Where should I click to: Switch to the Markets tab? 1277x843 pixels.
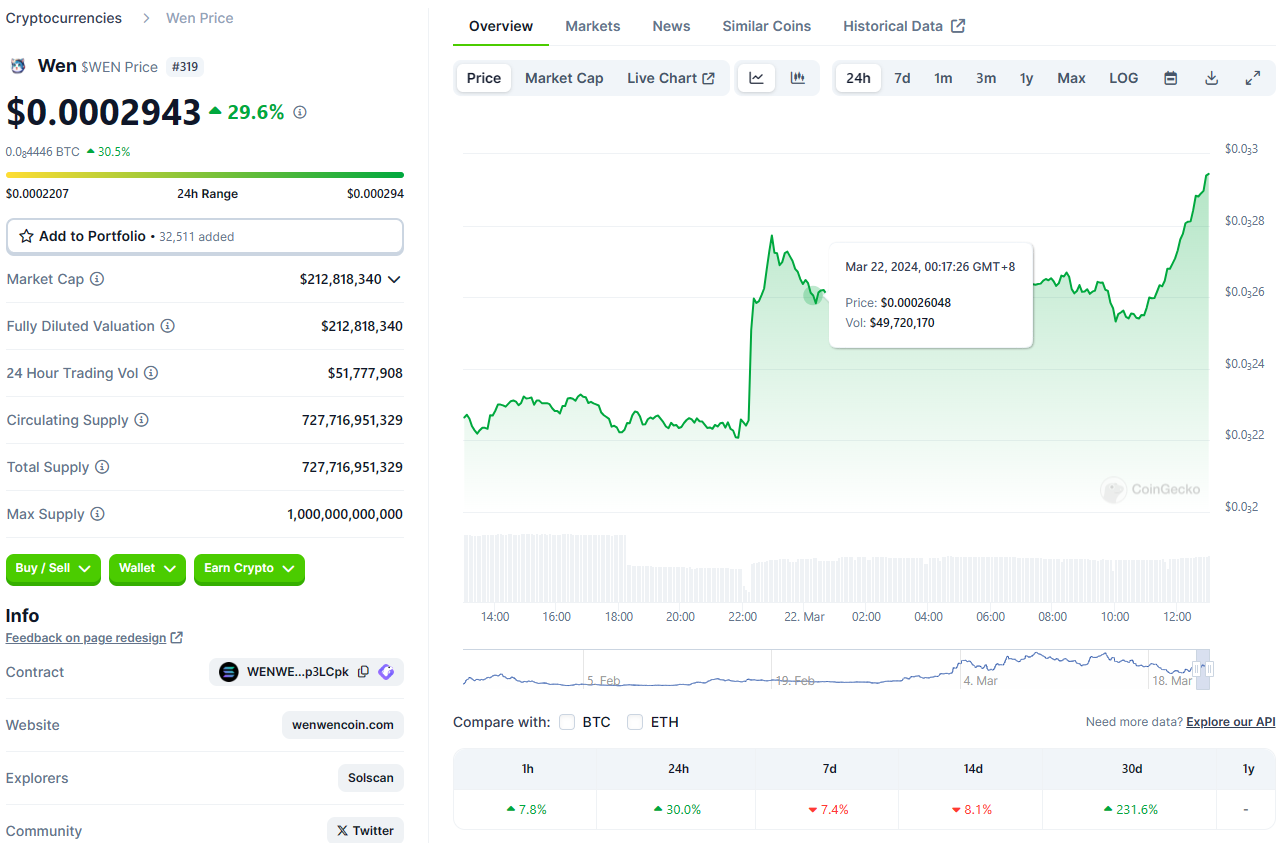click(x=592, y=26)
